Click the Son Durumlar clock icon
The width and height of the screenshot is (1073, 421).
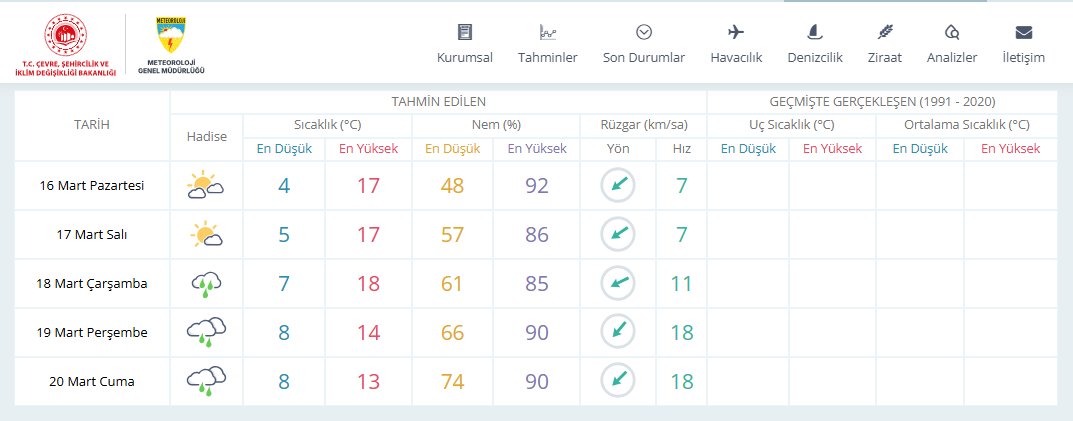tap(644, 31)
